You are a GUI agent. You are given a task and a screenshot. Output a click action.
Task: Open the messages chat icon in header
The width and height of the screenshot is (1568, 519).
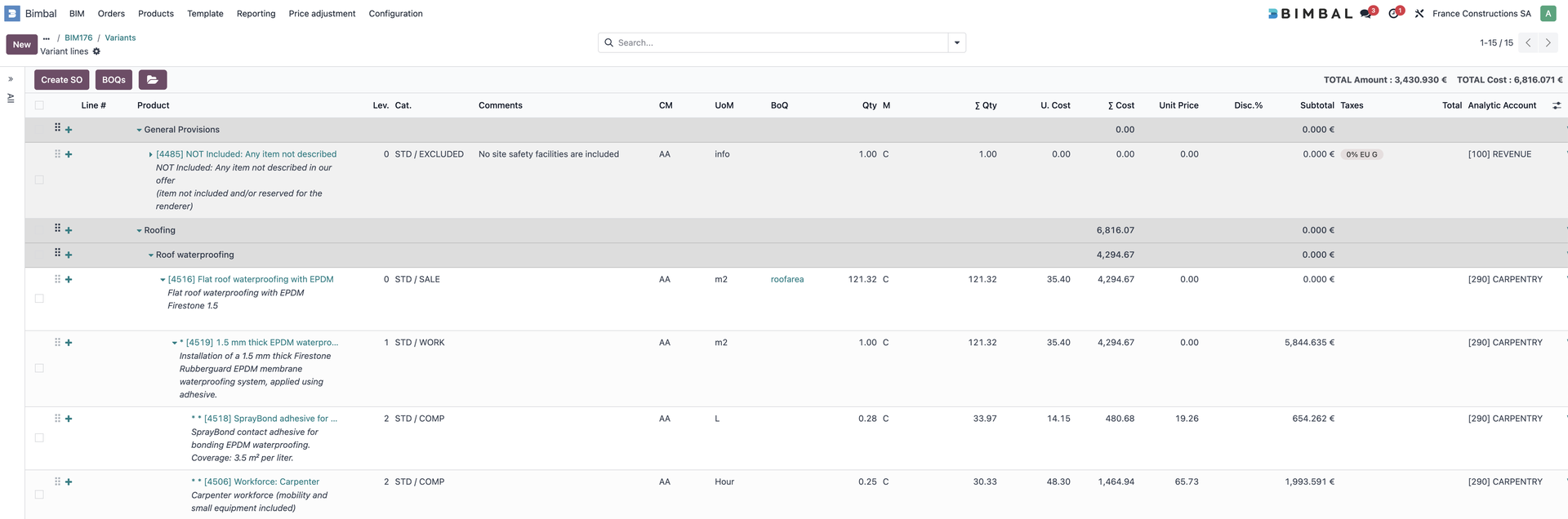pos(1365,14)
